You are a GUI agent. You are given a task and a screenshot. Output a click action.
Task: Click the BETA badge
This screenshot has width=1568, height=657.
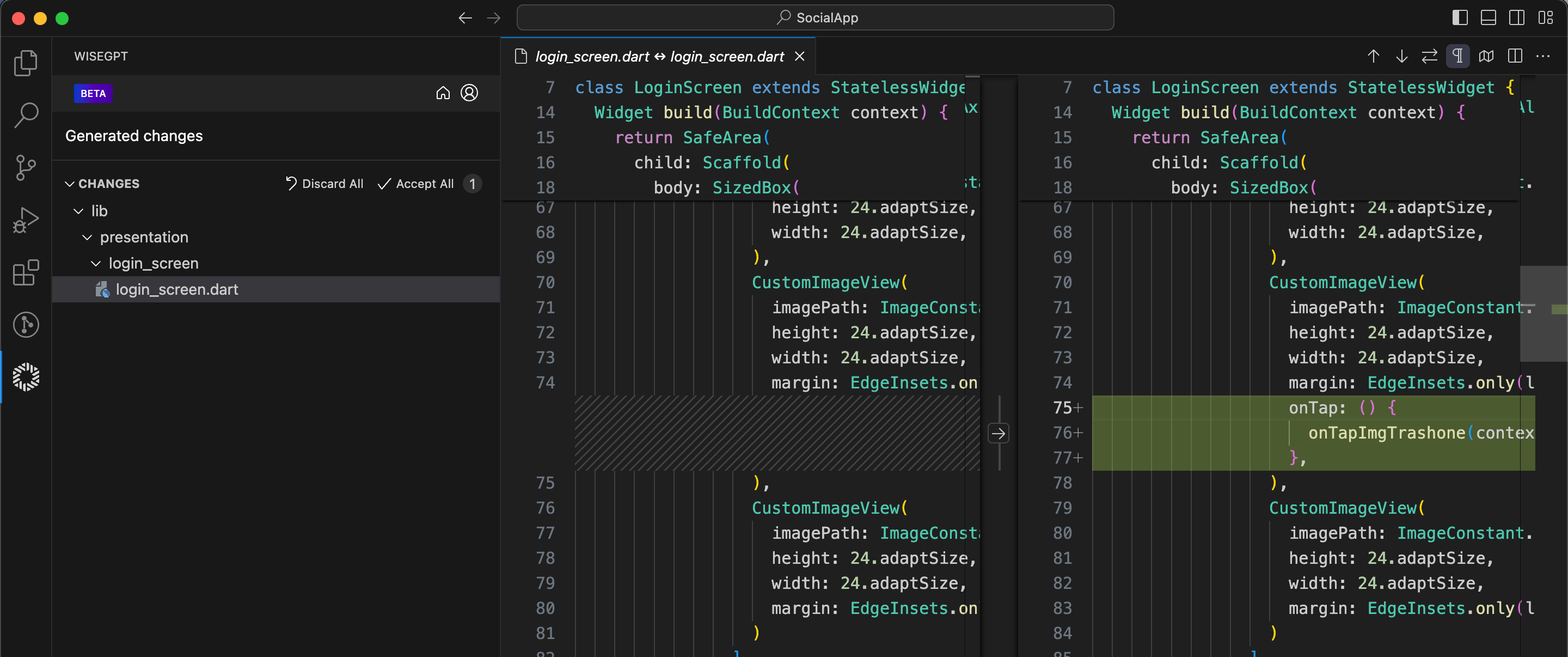pyautogui.click(x=93, y=93)
